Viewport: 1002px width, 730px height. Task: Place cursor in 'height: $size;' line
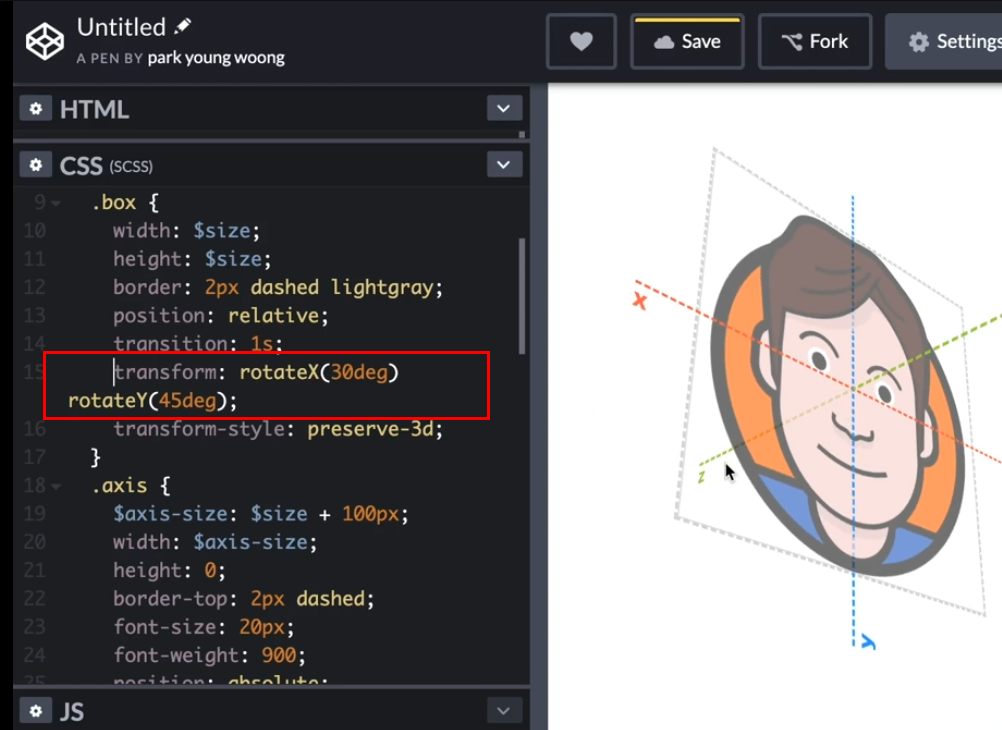(192, 259)
